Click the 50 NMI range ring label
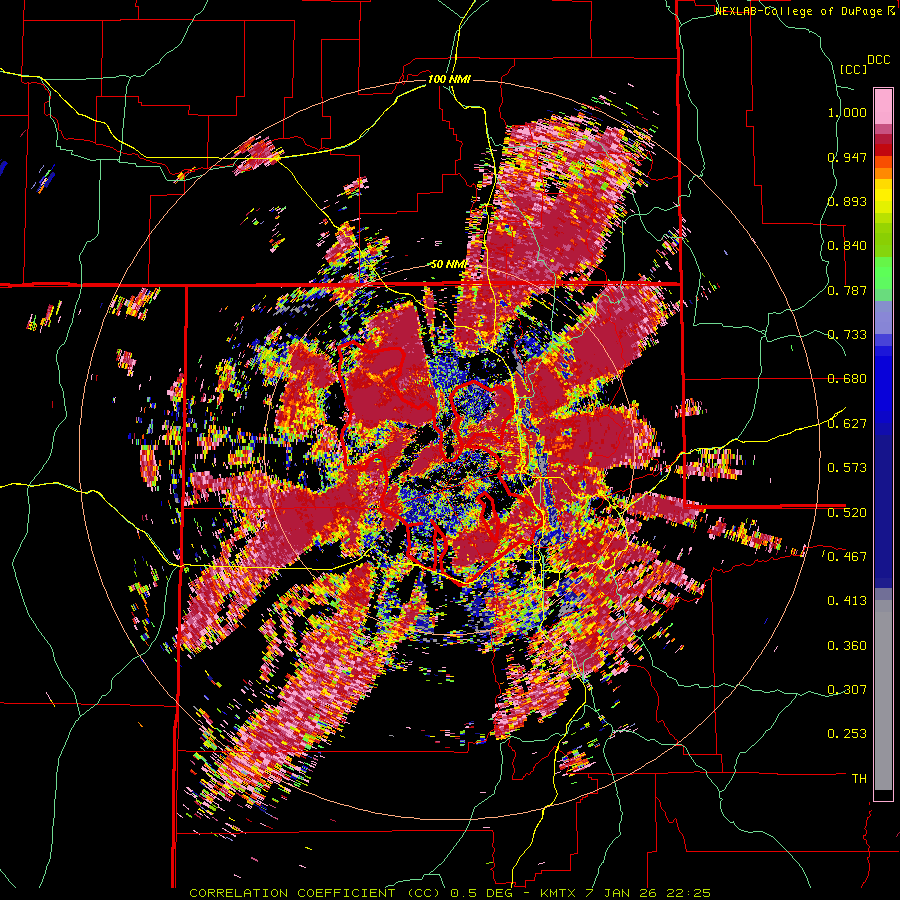Screen dimensions: 900x900 click(x=449, y=265)
